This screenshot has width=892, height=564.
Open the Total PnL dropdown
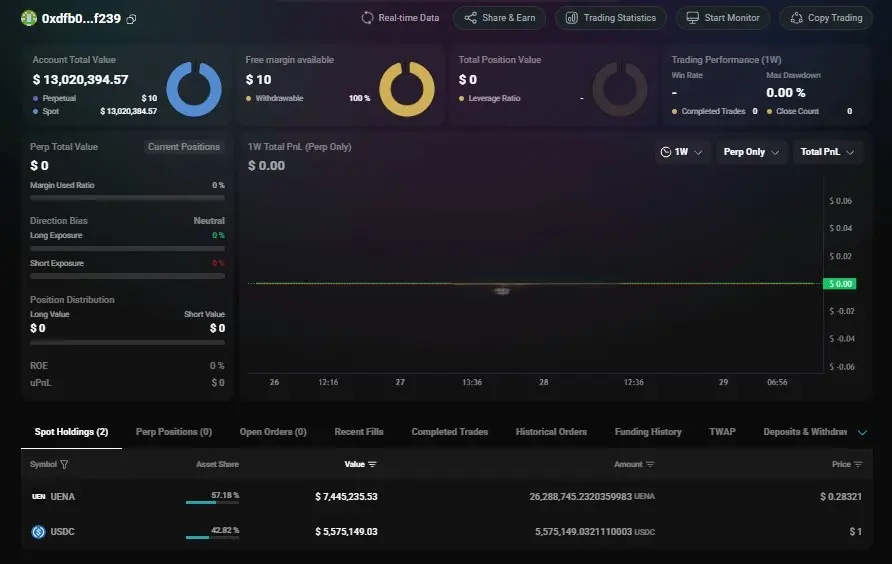(828, 152)
